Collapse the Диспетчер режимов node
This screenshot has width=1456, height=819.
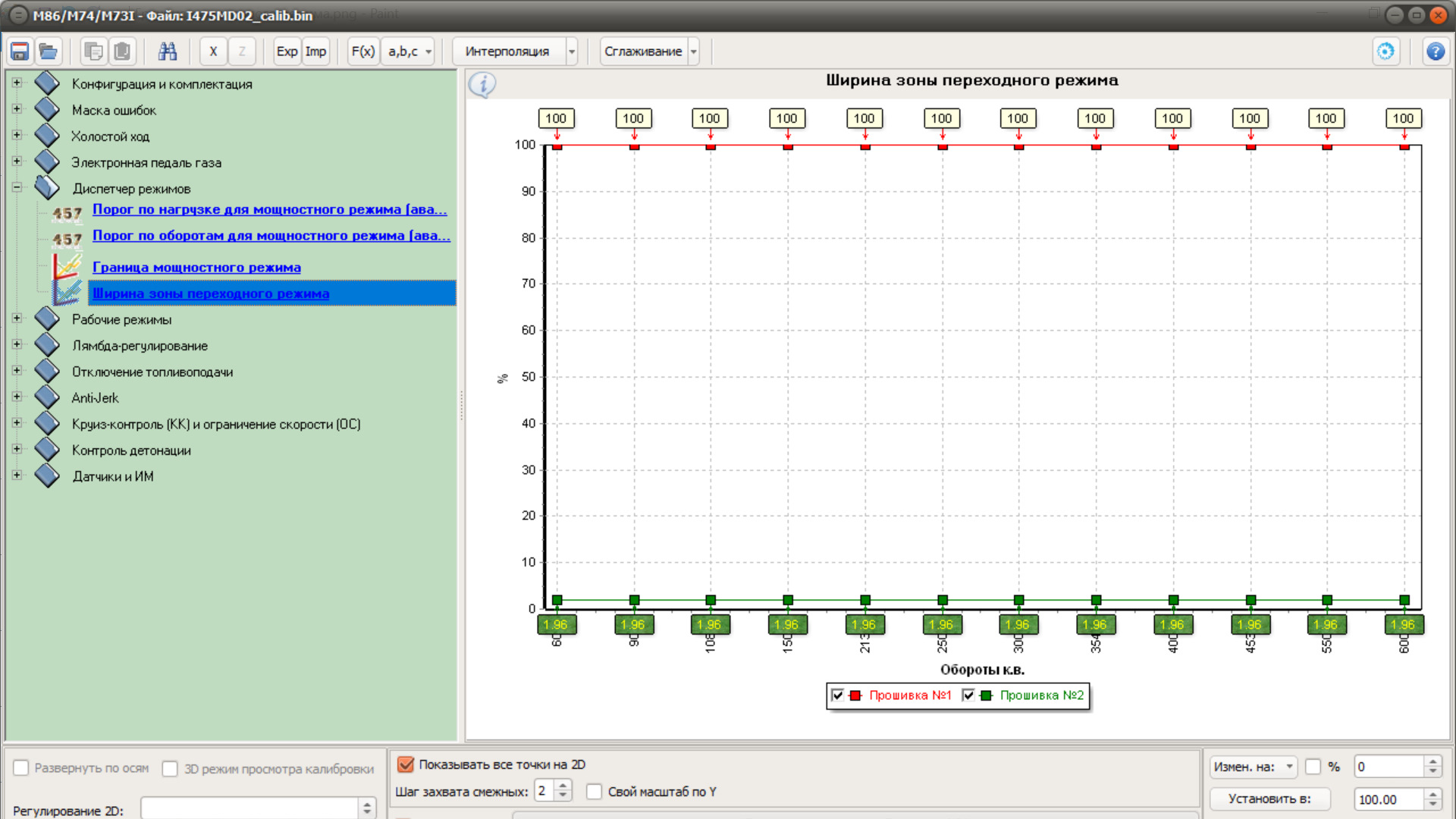(x=17, y=187)
